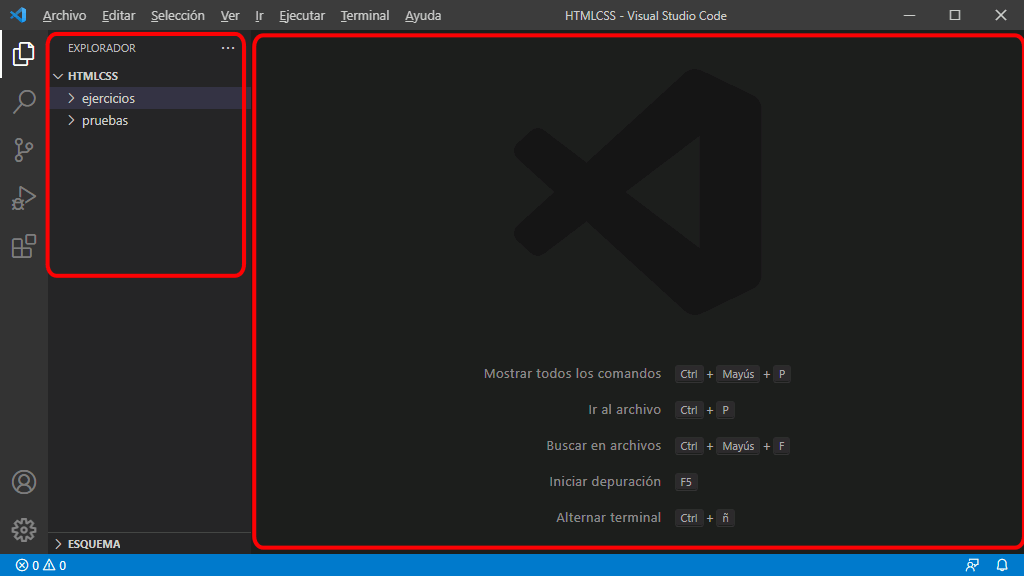The image size is (1024, 576).
Task: Open the Editar menu
Action: click(x=119, y=15)
